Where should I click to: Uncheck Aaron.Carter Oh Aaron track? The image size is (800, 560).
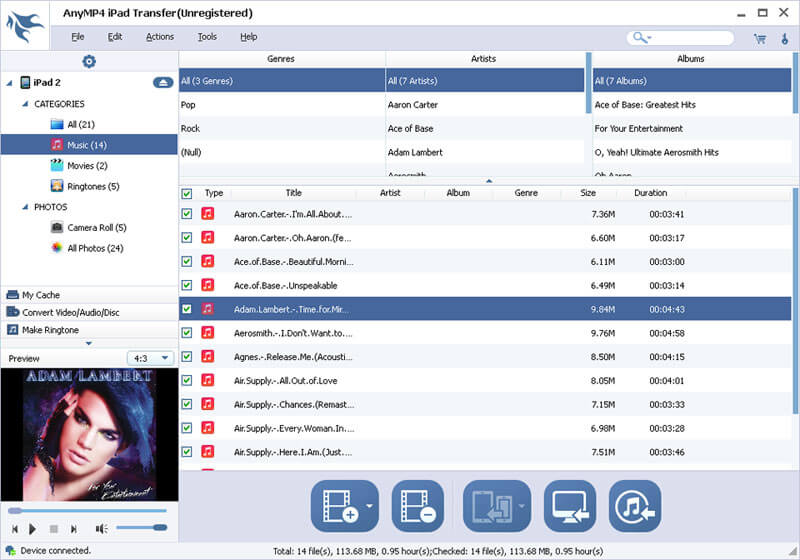click(187, 238)
